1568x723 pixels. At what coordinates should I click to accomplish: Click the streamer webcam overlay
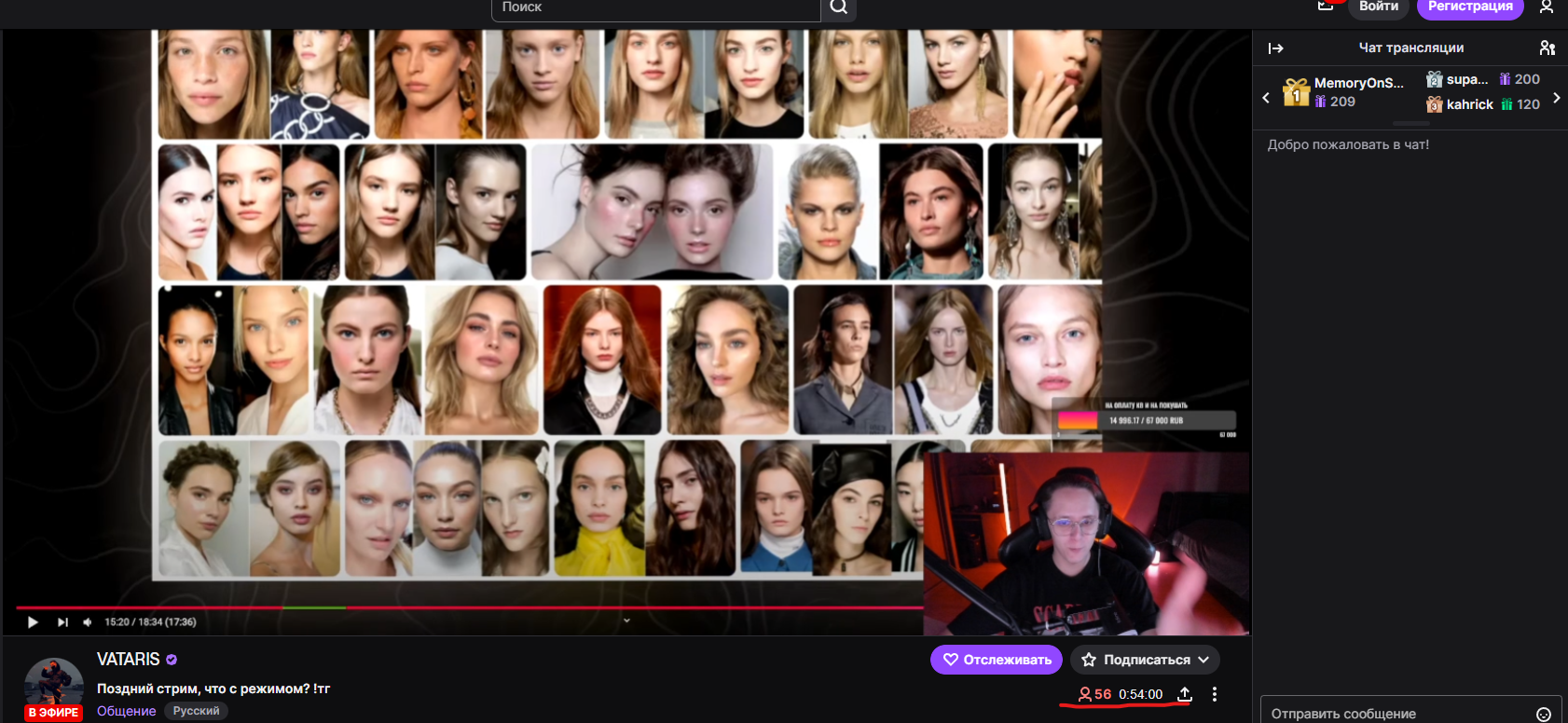(x=1086, y=544)
